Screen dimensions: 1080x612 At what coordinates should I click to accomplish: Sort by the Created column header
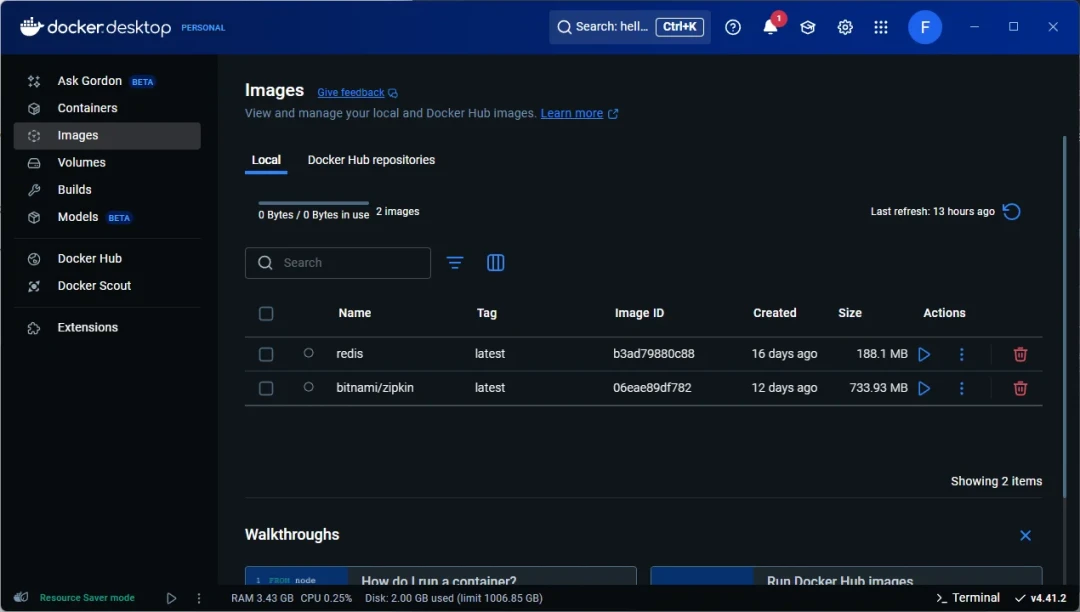(x=774, y=313)
